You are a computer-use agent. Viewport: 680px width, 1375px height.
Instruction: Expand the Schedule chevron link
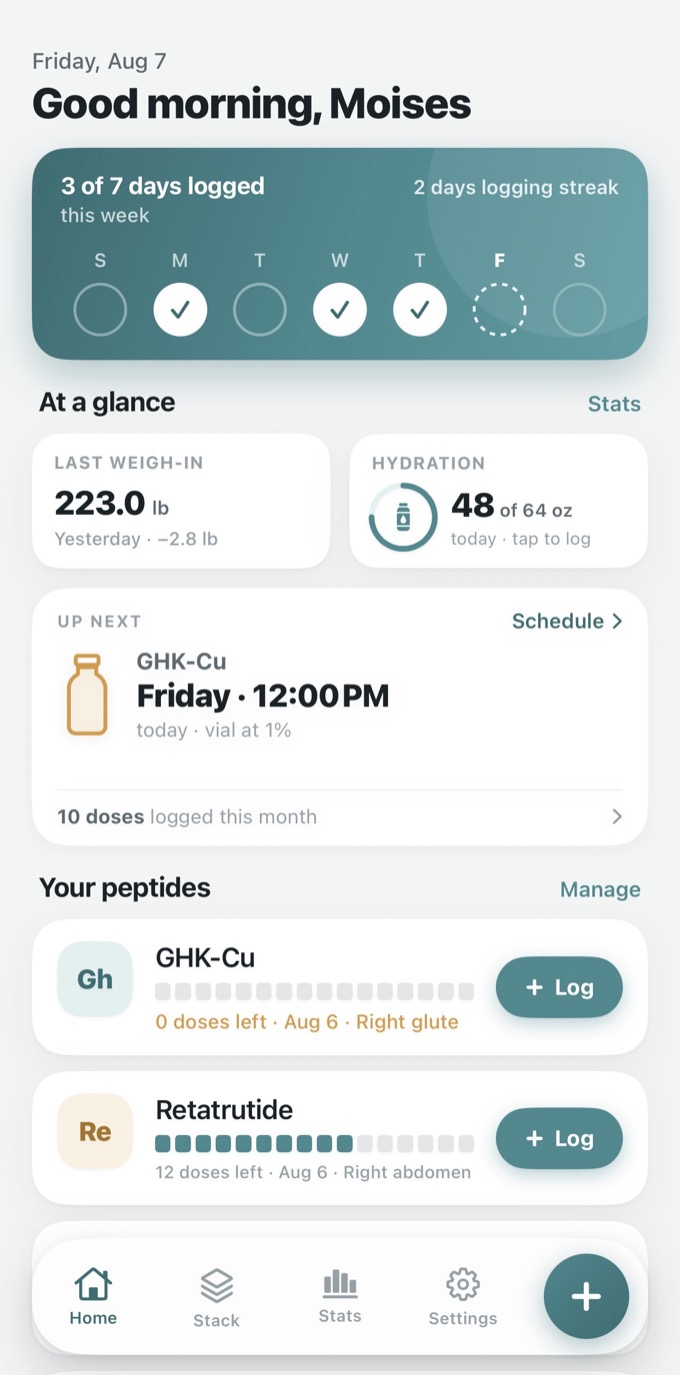tap(567, 621)
